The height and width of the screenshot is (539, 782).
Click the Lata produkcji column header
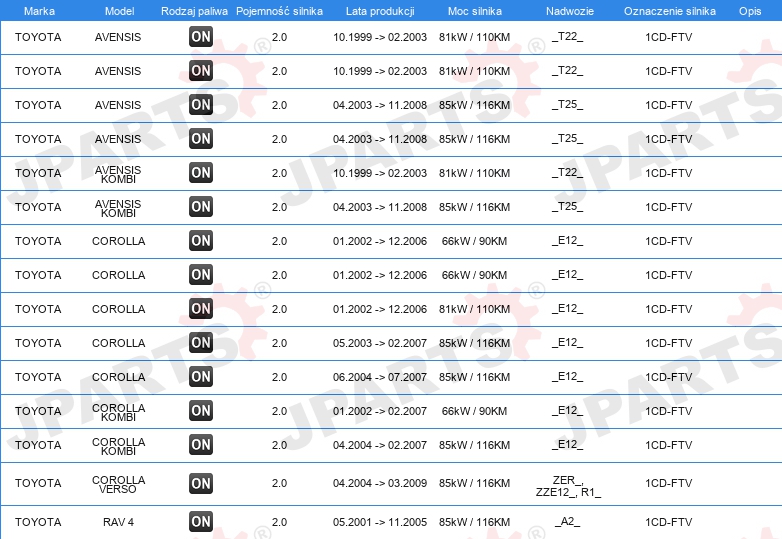coord(380,11)
